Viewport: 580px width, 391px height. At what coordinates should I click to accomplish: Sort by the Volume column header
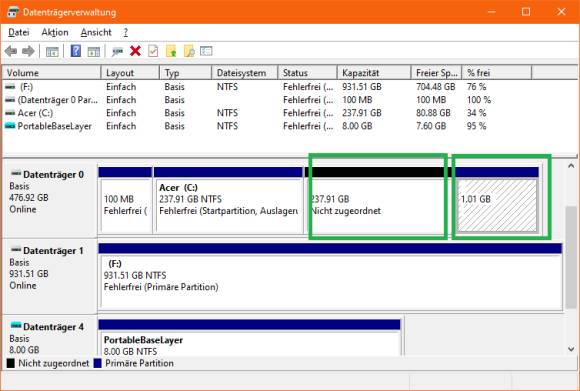pyautogui.click(x=51, y=73)
